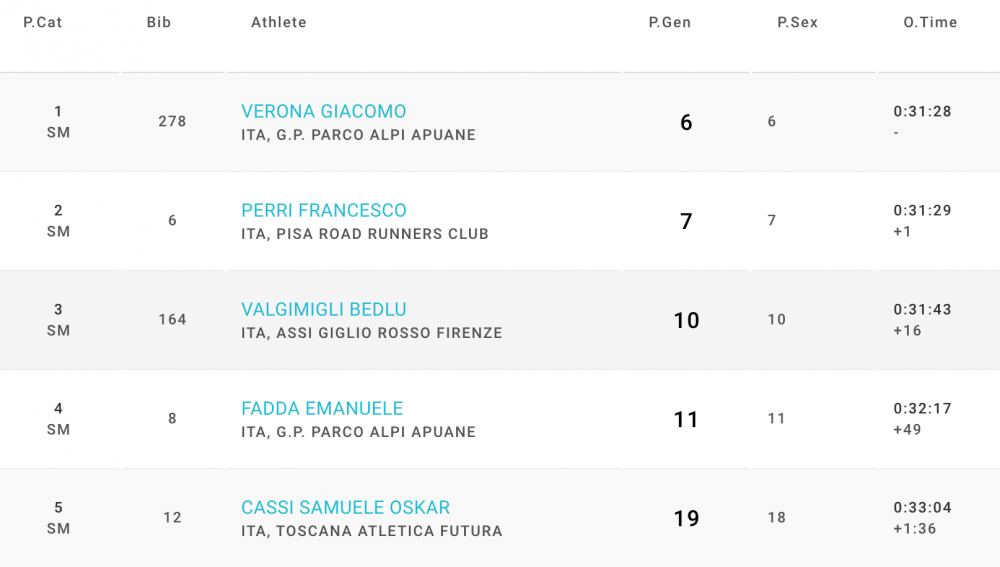Sort by P.Cat column header
This screenshot has height=567, width=1000.
(x=43, y=22)
